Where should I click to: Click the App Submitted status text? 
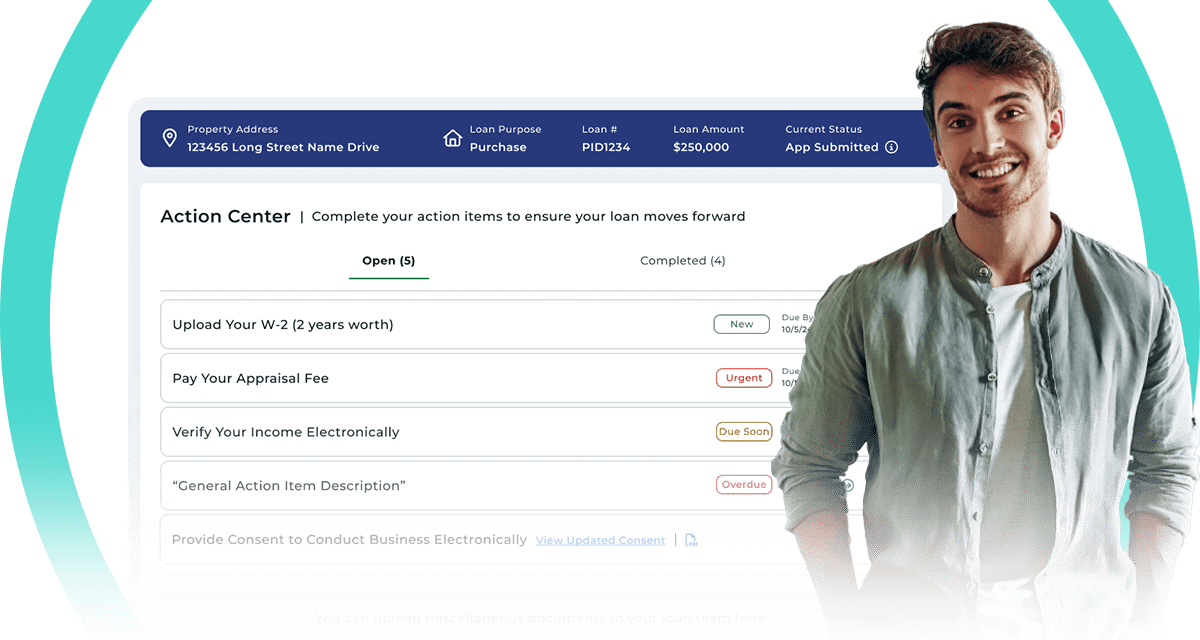point(832,147)
